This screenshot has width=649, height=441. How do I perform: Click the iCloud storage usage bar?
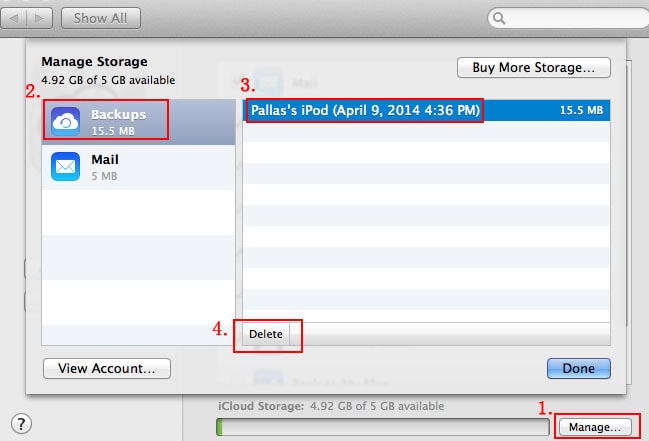click(383, 427)
